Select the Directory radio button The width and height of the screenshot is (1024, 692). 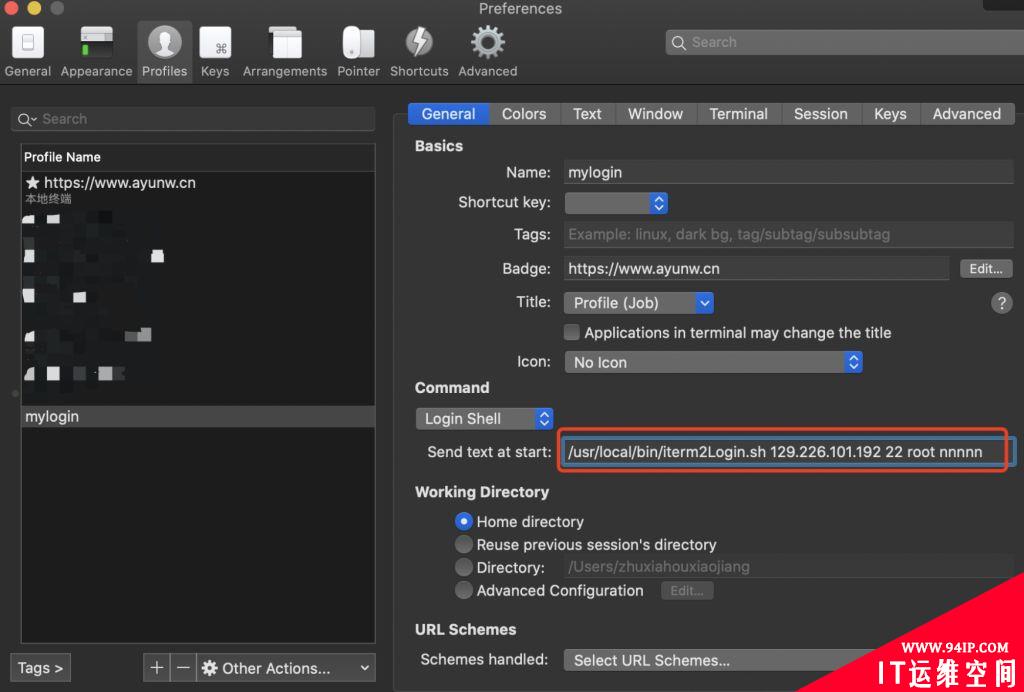click(x=464, y=567)
